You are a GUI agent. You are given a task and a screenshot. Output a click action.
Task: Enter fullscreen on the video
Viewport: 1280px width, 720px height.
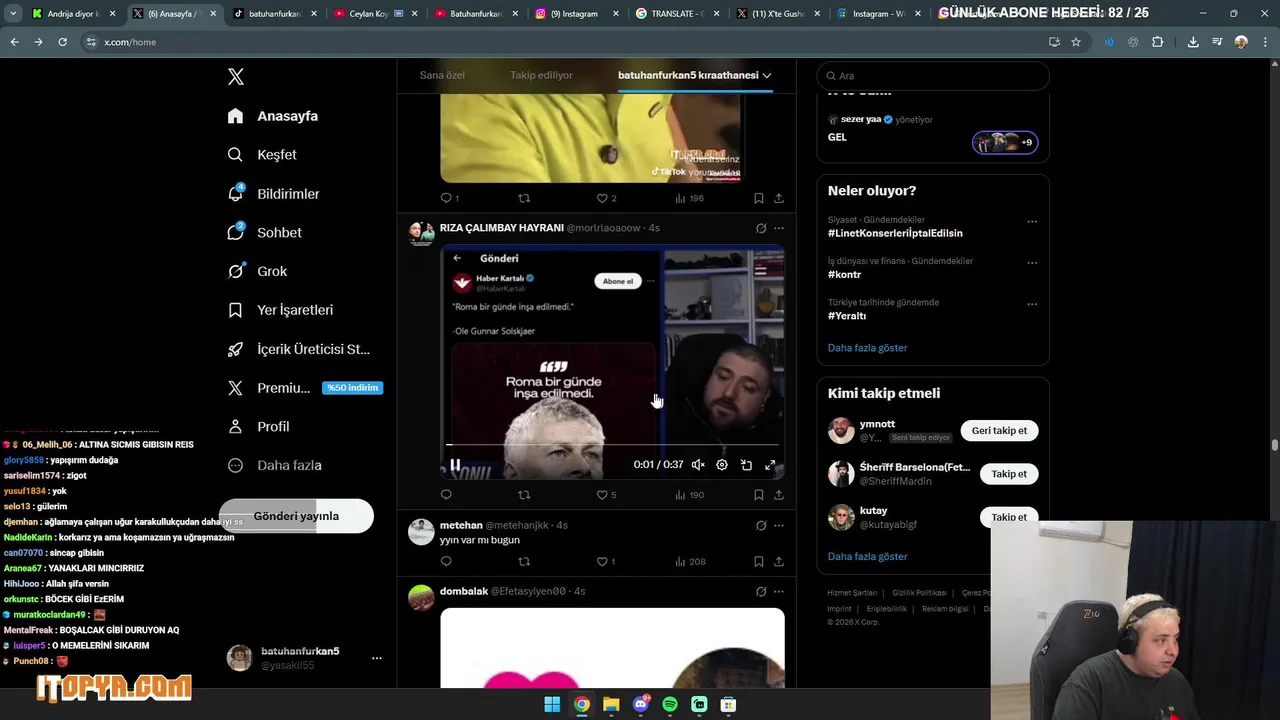(x=770, y=465)
